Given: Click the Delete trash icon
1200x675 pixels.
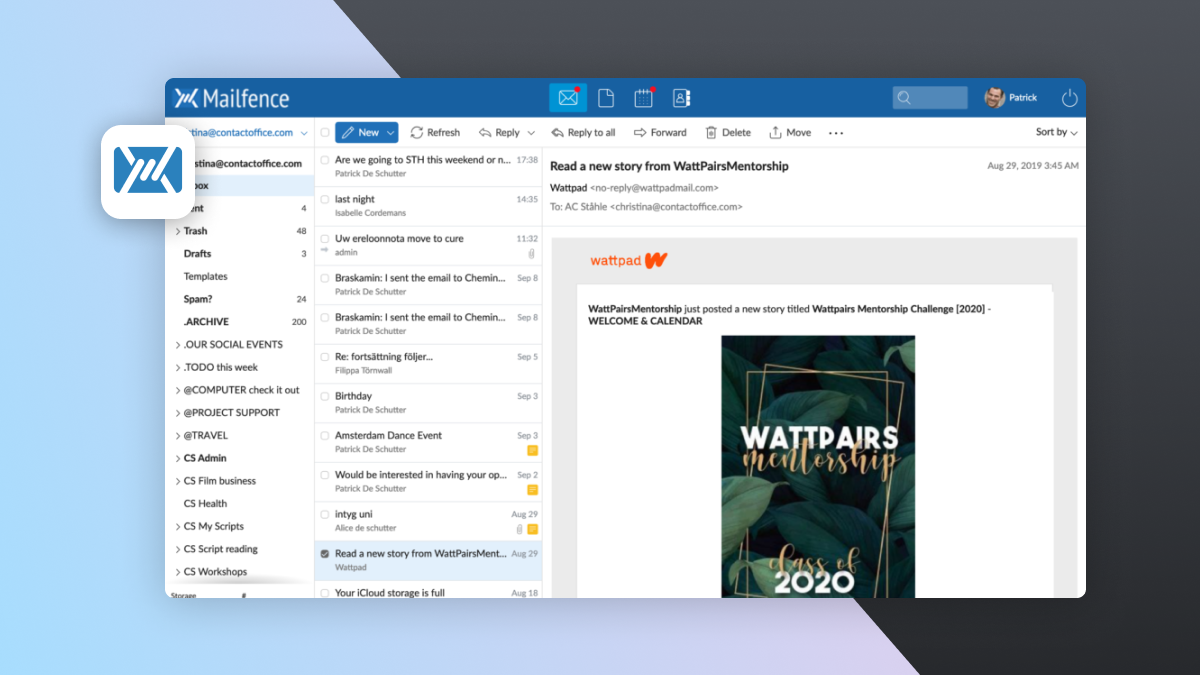Looking at the screenshot, I should [711, 132].
